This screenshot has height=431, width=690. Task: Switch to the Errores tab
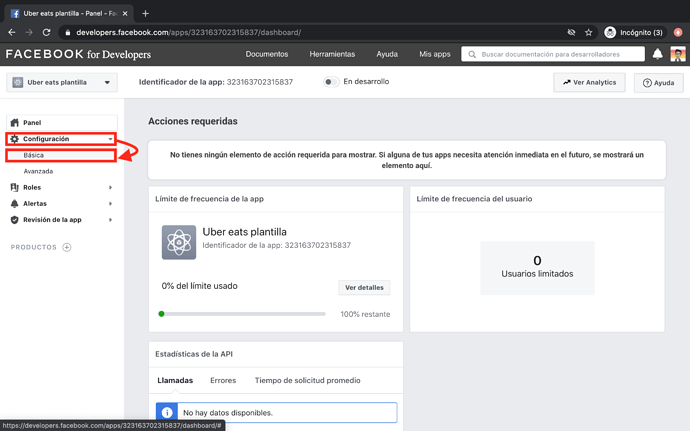[x=223, y=380]
